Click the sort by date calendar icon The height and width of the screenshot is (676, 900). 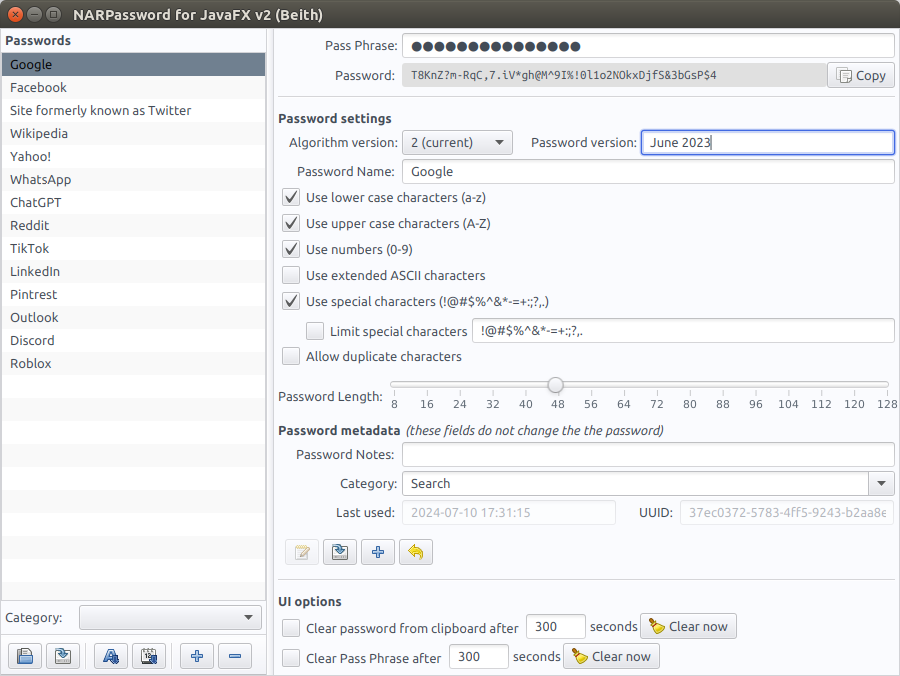149,657
